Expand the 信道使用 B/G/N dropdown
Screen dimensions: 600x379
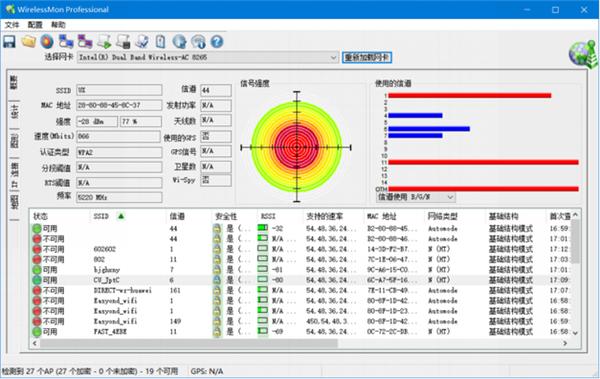coord(416,197)
